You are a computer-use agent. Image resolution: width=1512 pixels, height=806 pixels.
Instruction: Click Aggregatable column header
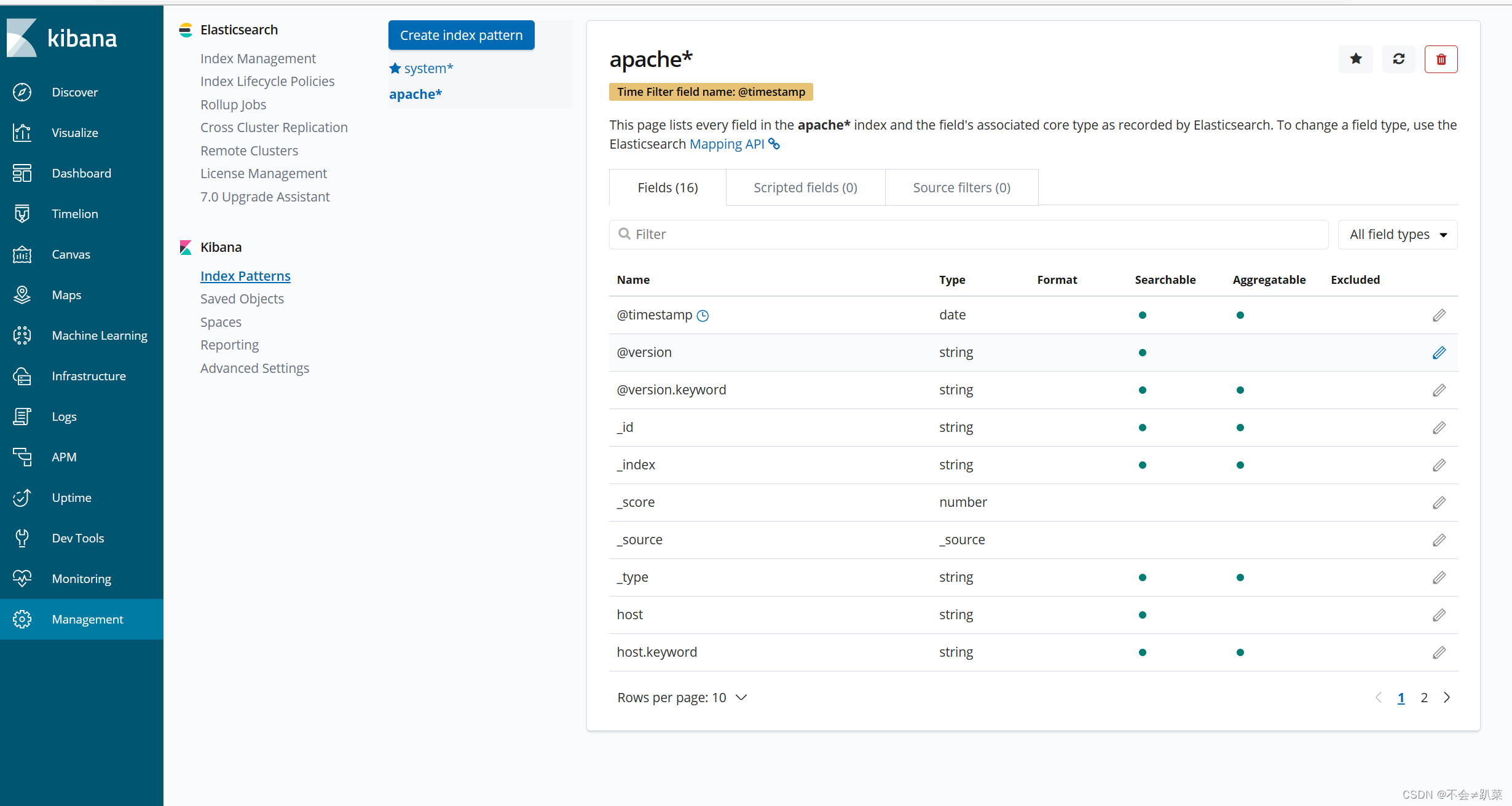(x=1269, y=280)
